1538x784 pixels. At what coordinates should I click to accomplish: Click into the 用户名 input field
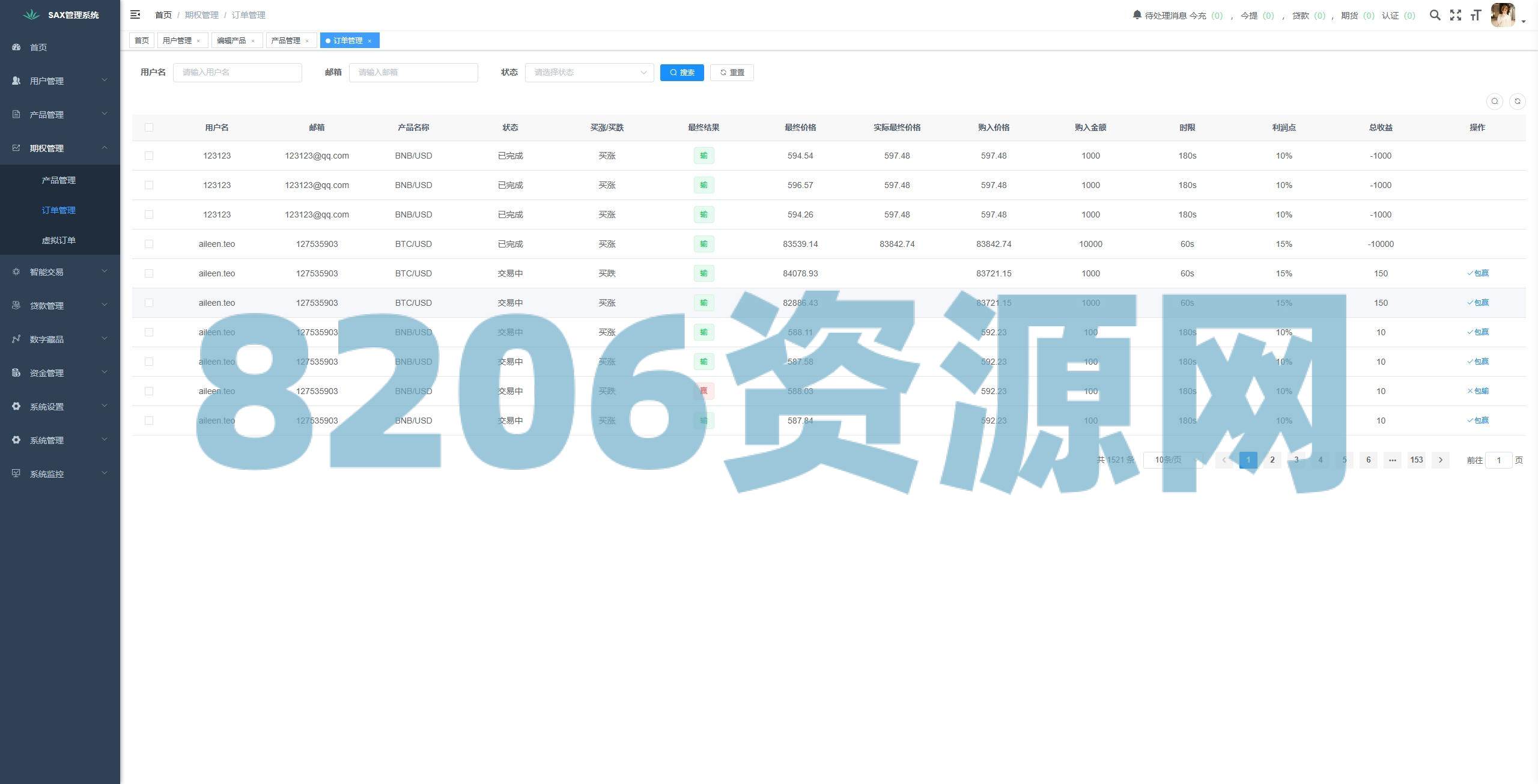click(x=237, y=73)
